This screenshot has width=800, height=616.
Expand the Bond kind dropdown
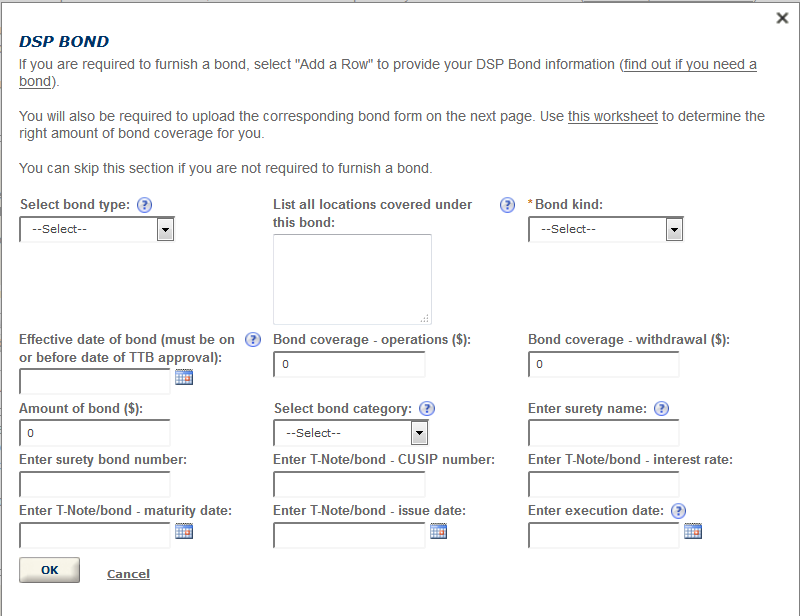point(606,230)
